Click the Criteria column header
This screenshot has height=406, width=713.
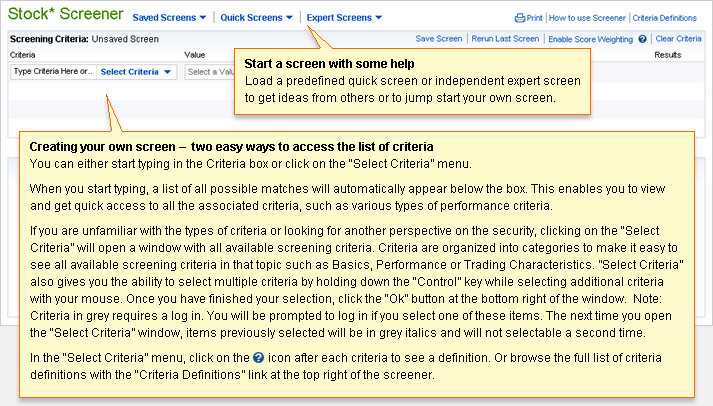pyautogui.click(x=24, y=55)
